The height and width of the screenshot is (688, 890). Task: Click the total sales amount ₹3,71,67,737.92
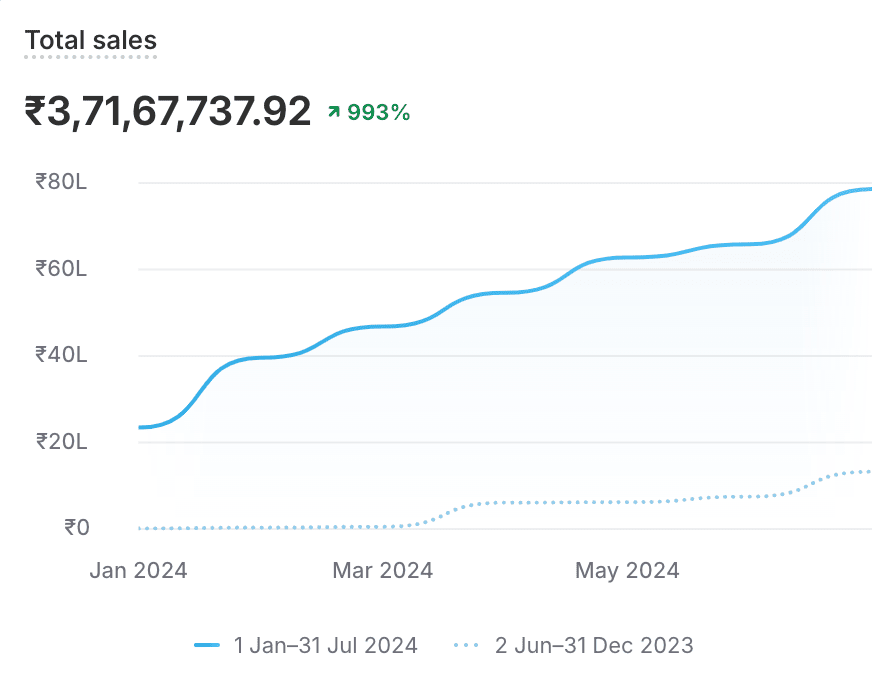[x=165, y=110]
